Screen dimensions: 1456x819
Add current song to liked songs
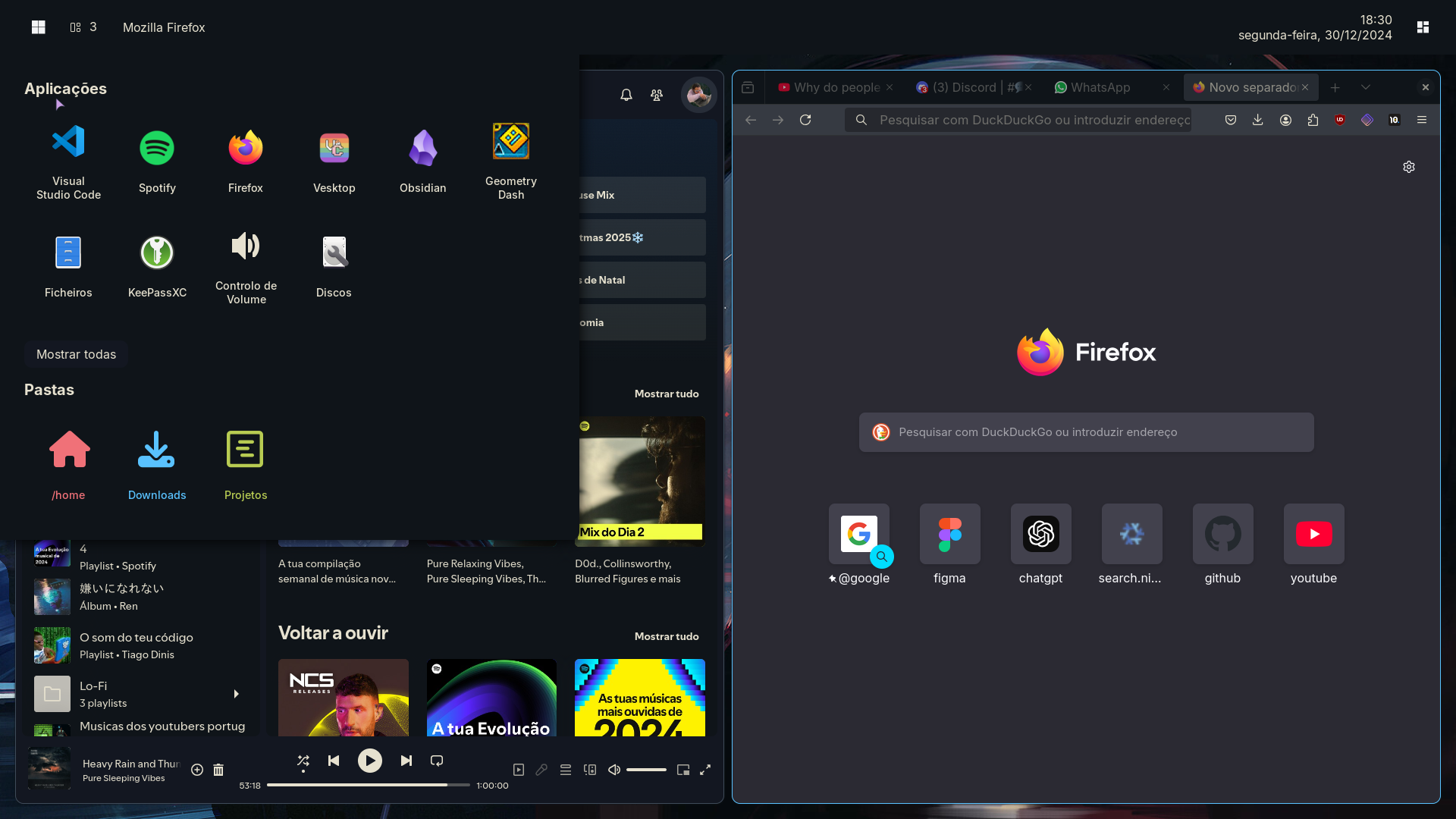coord(197,770)
